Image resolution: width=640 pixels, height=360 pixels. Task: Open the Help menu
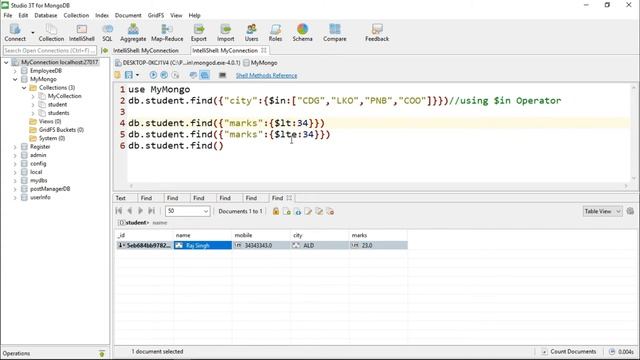pyautogui.click(x=194, y=15)
